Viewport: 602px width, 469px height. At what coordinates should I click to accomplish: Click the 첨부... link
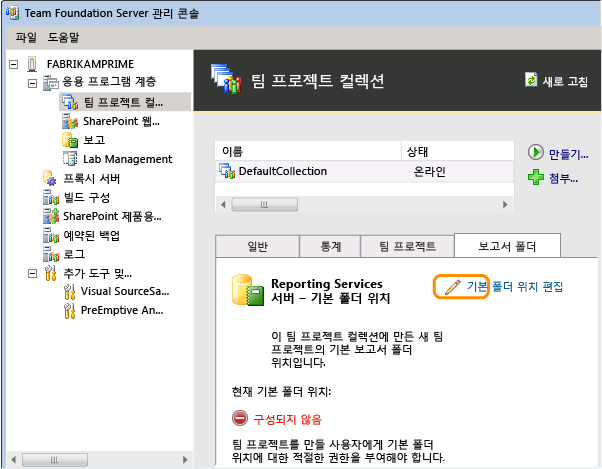click(563, 178)
